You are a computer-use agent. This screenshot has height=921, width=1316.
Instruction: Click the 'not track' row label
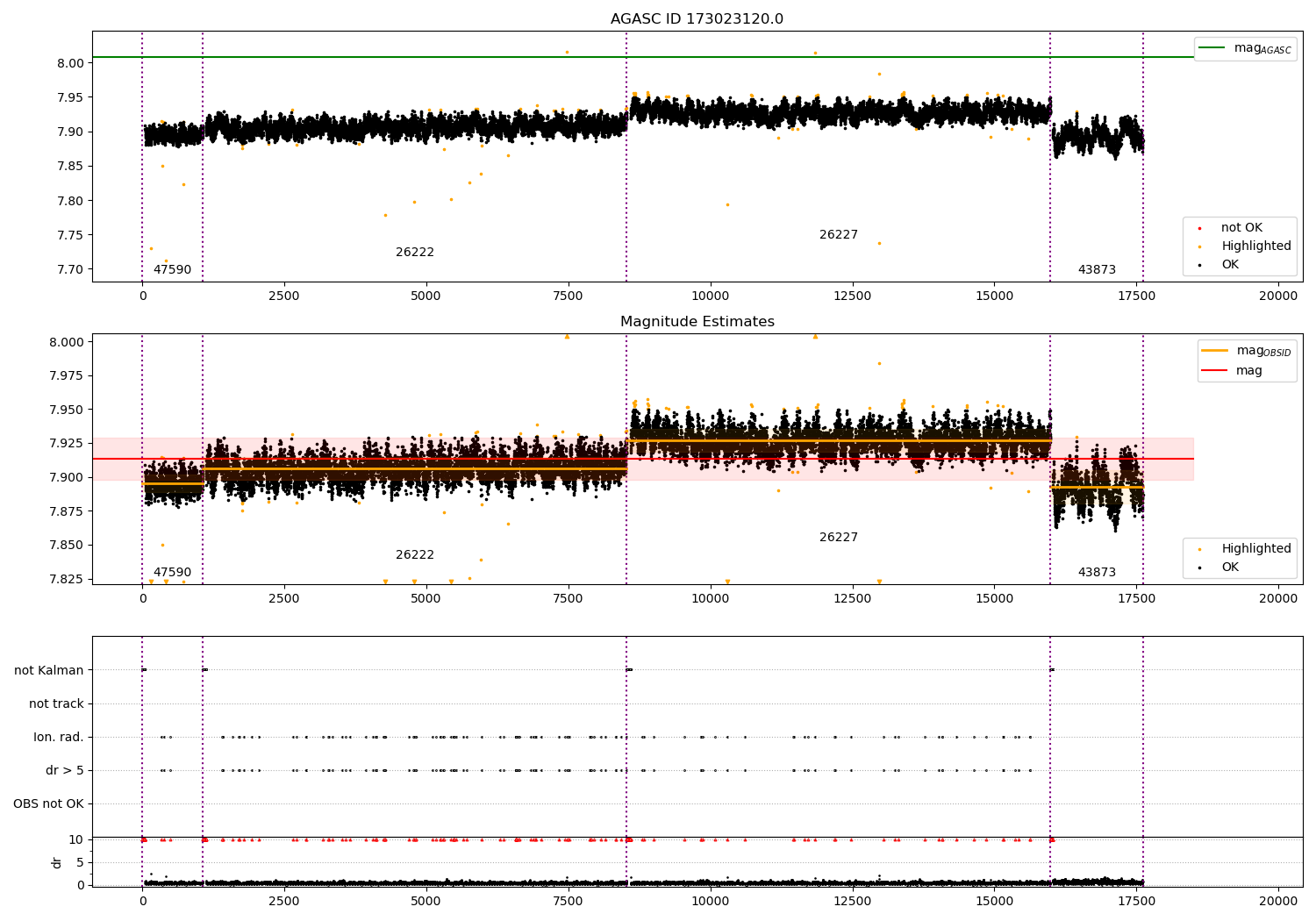coord(56,704)
